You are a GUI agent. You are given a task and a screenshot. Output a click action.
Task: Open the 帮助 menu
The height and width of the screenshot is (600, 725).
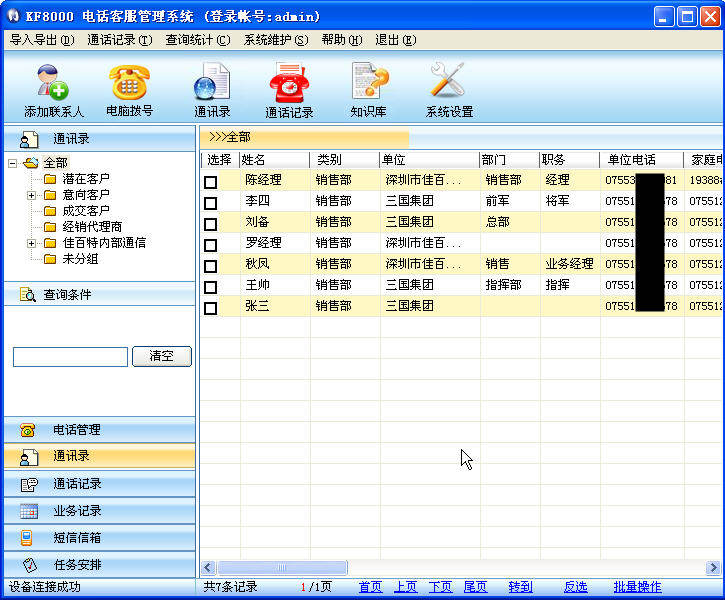(x=342, y=40)
